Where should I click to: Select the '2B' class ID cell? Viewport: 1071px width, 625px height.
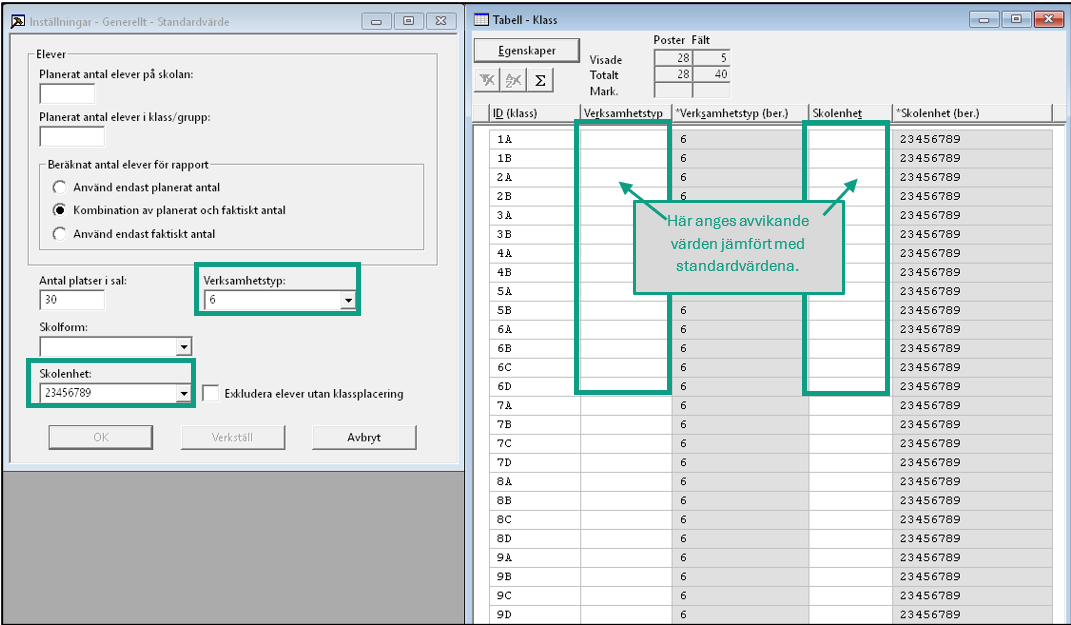(535, 196)
